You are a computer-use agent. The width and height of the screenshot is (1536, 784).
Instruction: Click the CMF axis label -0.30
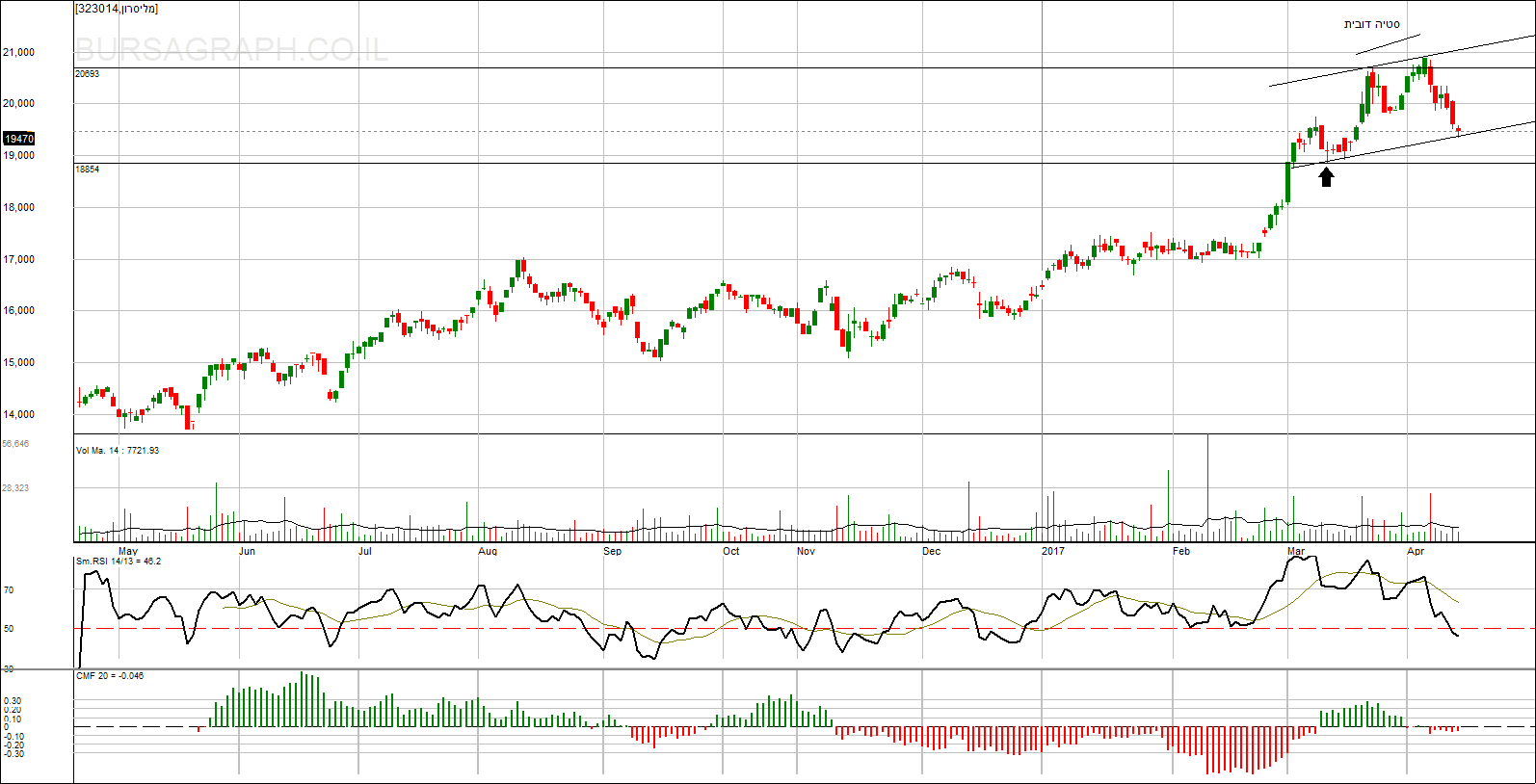coord(13,754)
